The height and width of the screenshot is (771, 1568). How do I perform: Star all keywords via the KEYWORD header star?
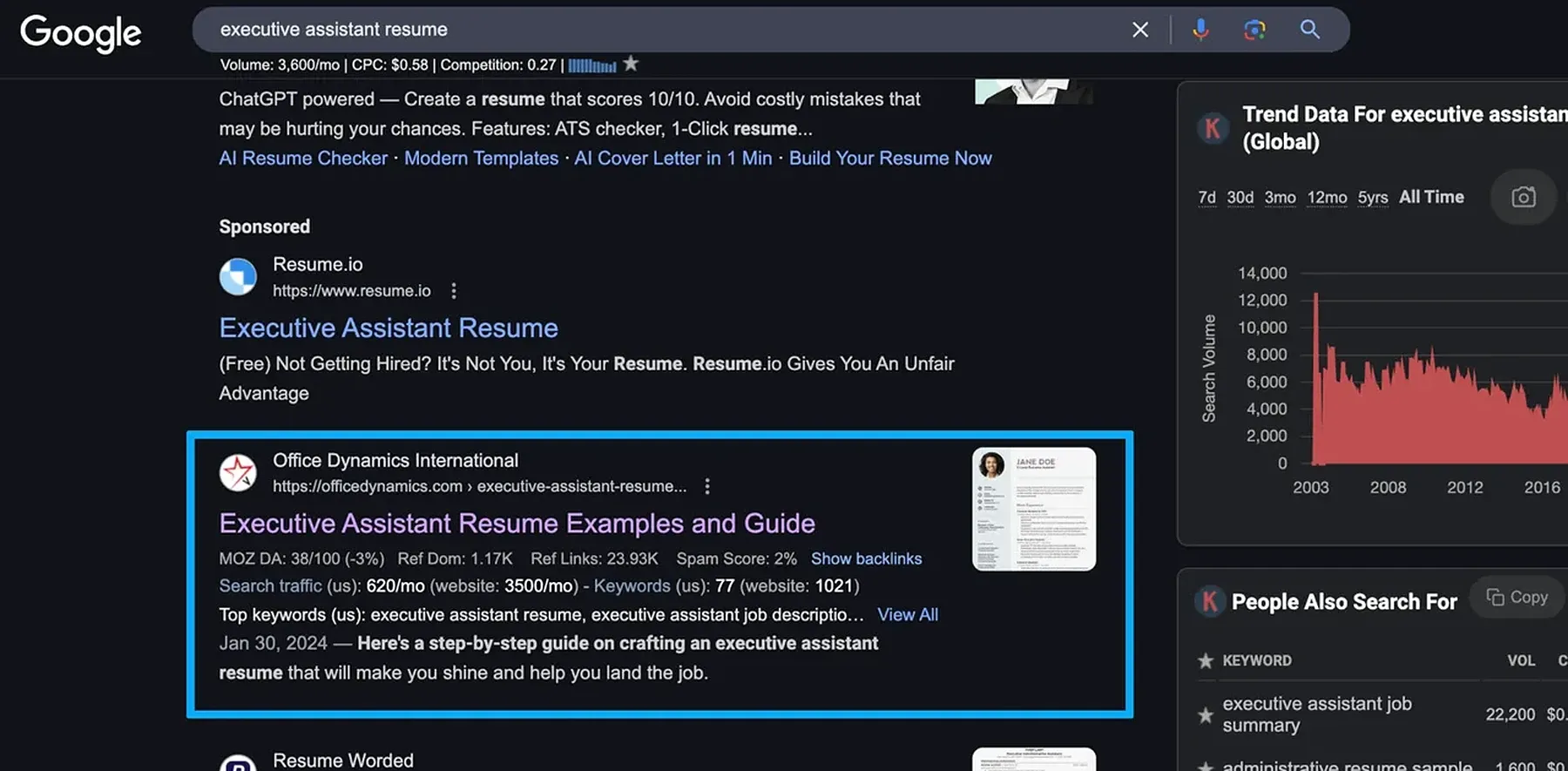click(x=1206, y=660)
